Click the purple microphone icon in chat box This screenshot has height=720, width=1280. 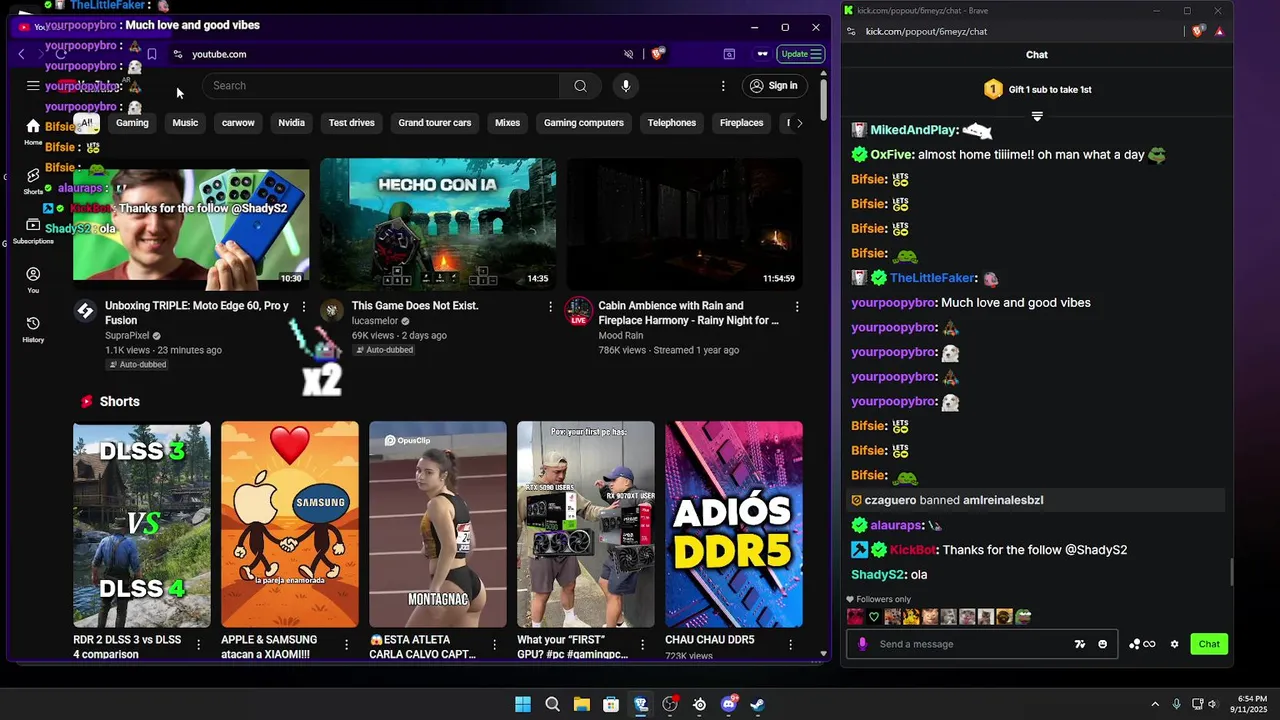pos(863,644)
